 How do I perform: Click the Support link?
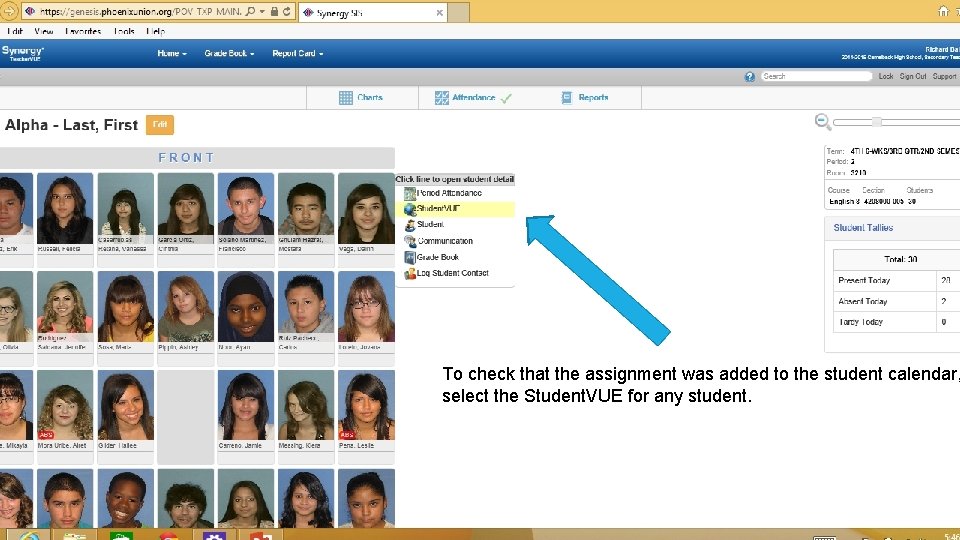coord(944,77)
